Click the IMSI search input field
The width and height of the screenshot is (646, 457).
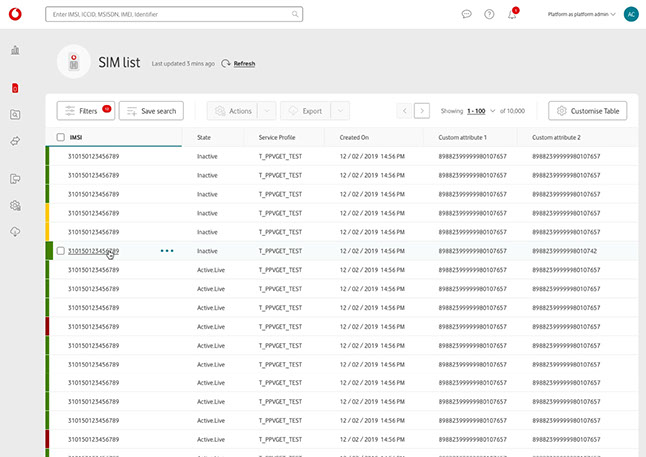click(x=170, y=15)
